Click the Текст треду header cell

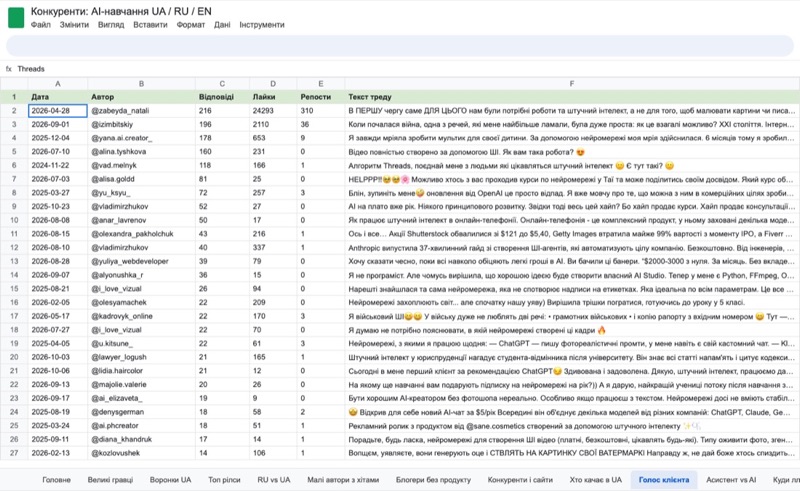point(572,97)
